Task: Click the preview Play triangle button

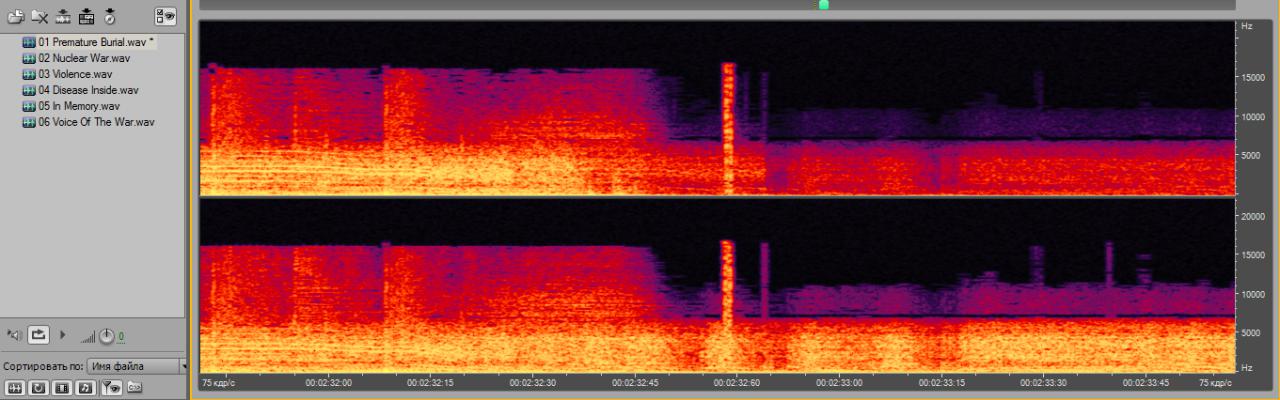Action: pos(63,335)
